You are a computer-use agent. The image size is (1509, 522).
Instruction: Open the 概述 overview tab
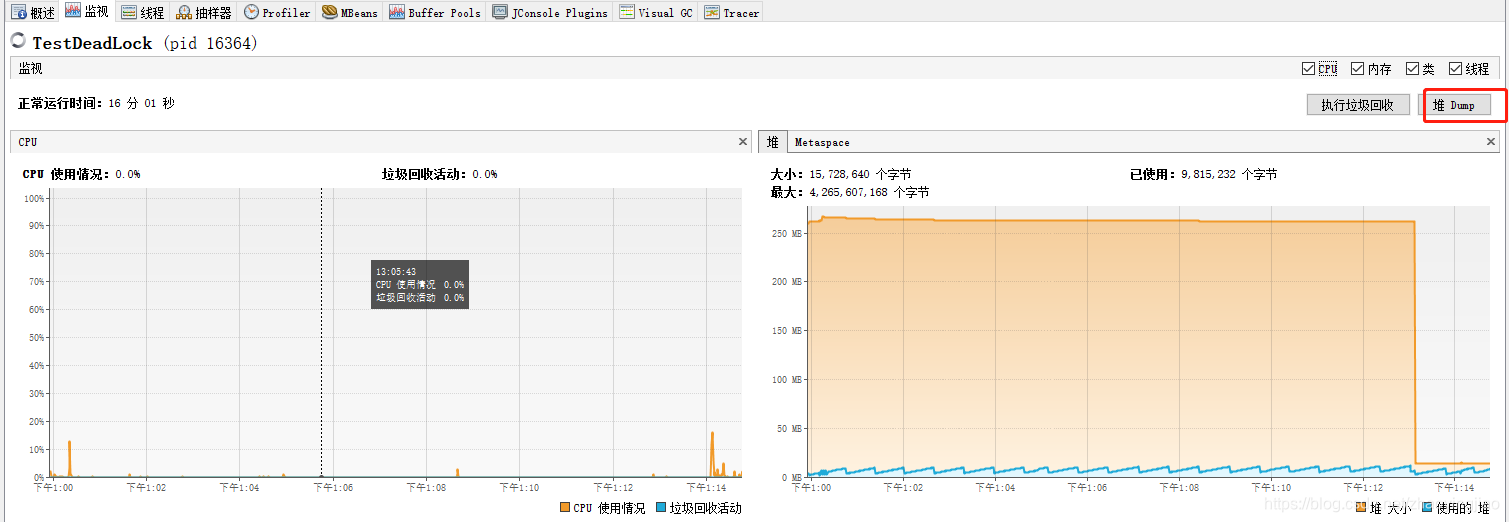tap(32, 13)
